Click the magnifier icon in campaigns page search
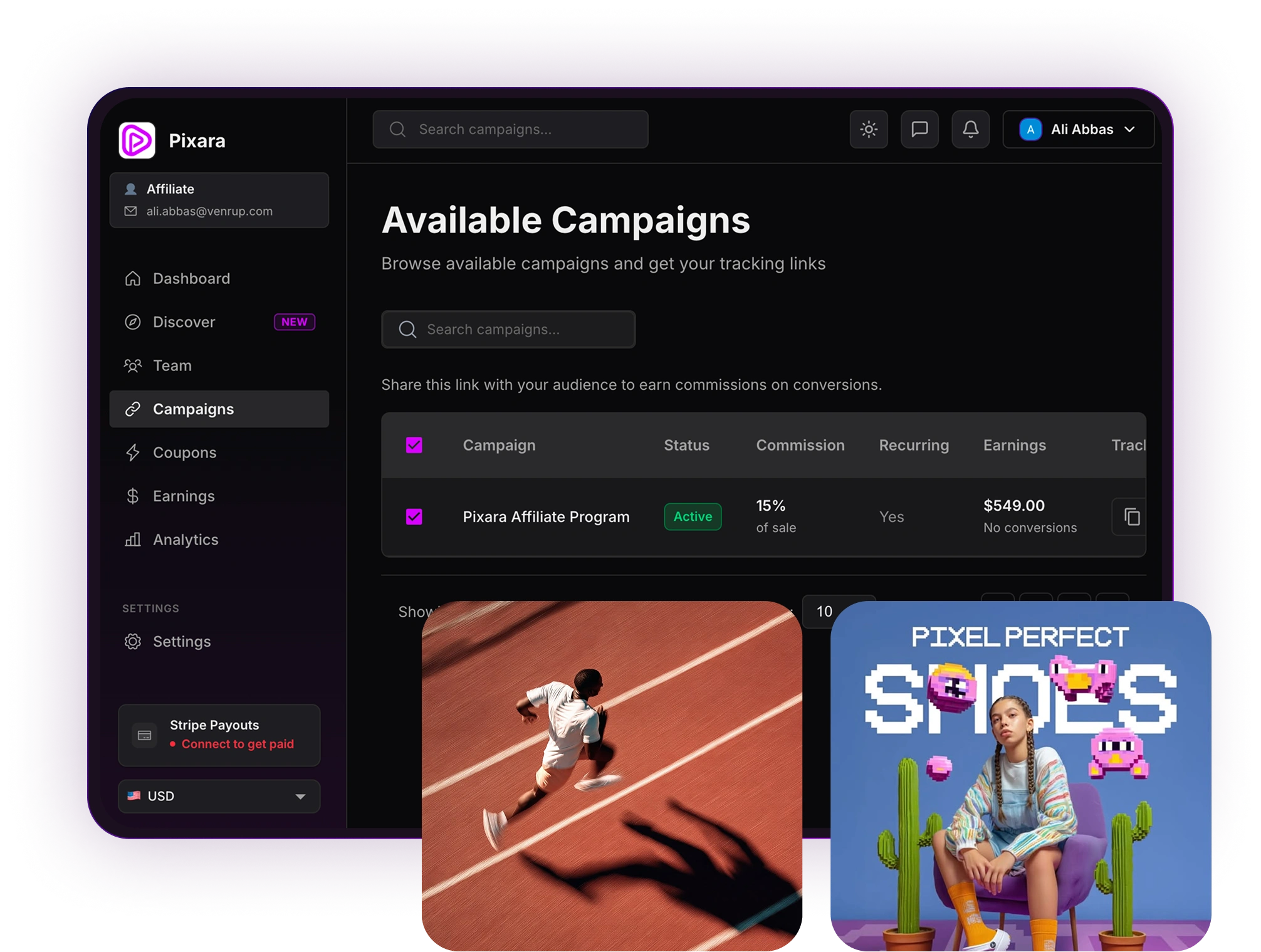The image size is (1261, 952). click(x=407, y=329)
